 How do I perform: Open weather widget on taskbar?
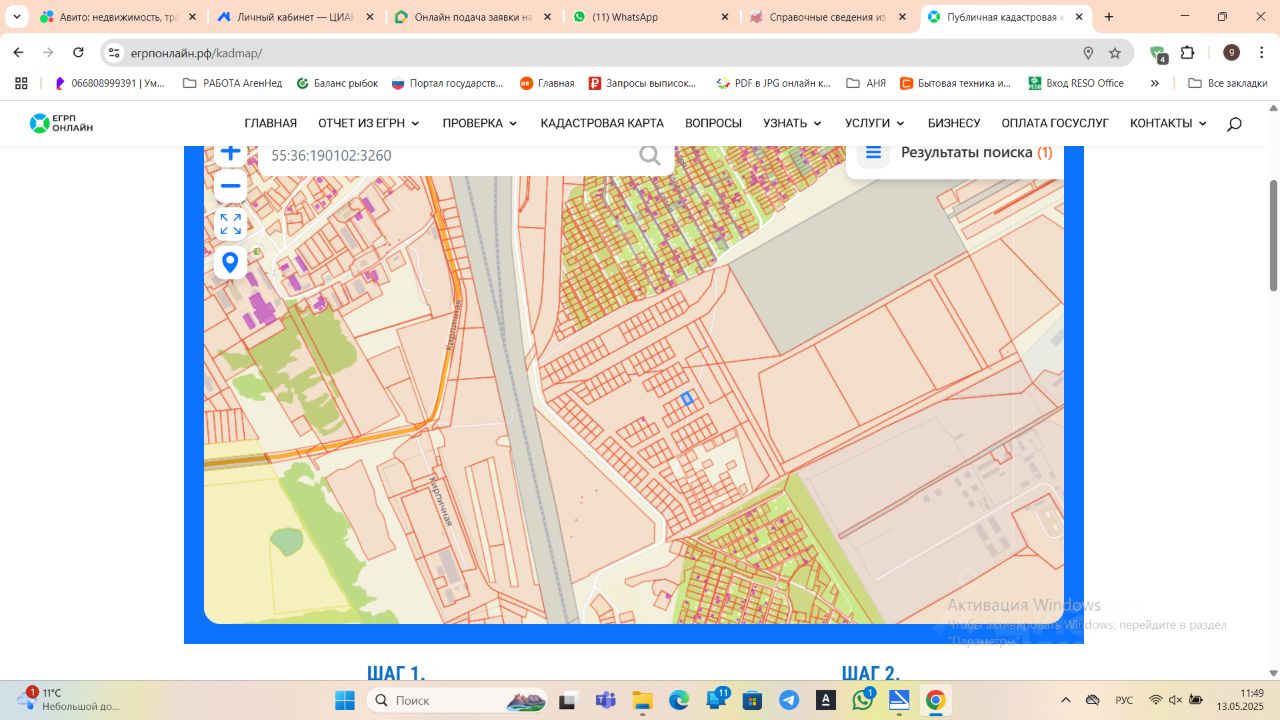tap(68, 699)
